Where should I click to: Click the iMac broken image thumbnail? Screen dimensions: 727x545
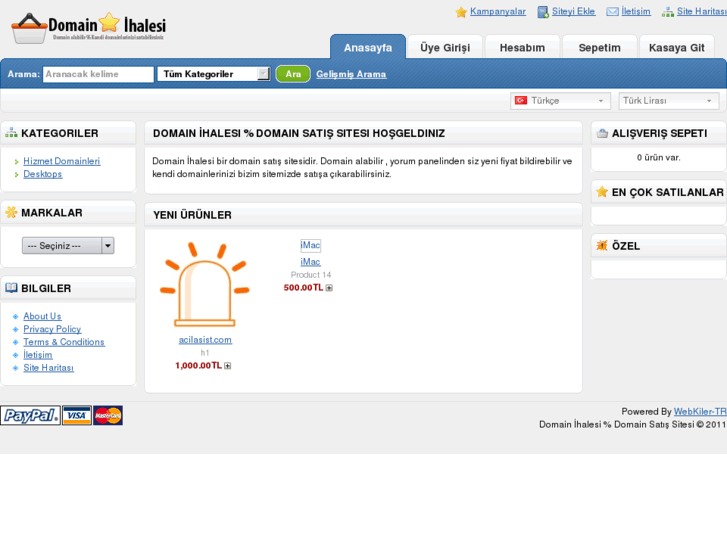tap(310, 245)
